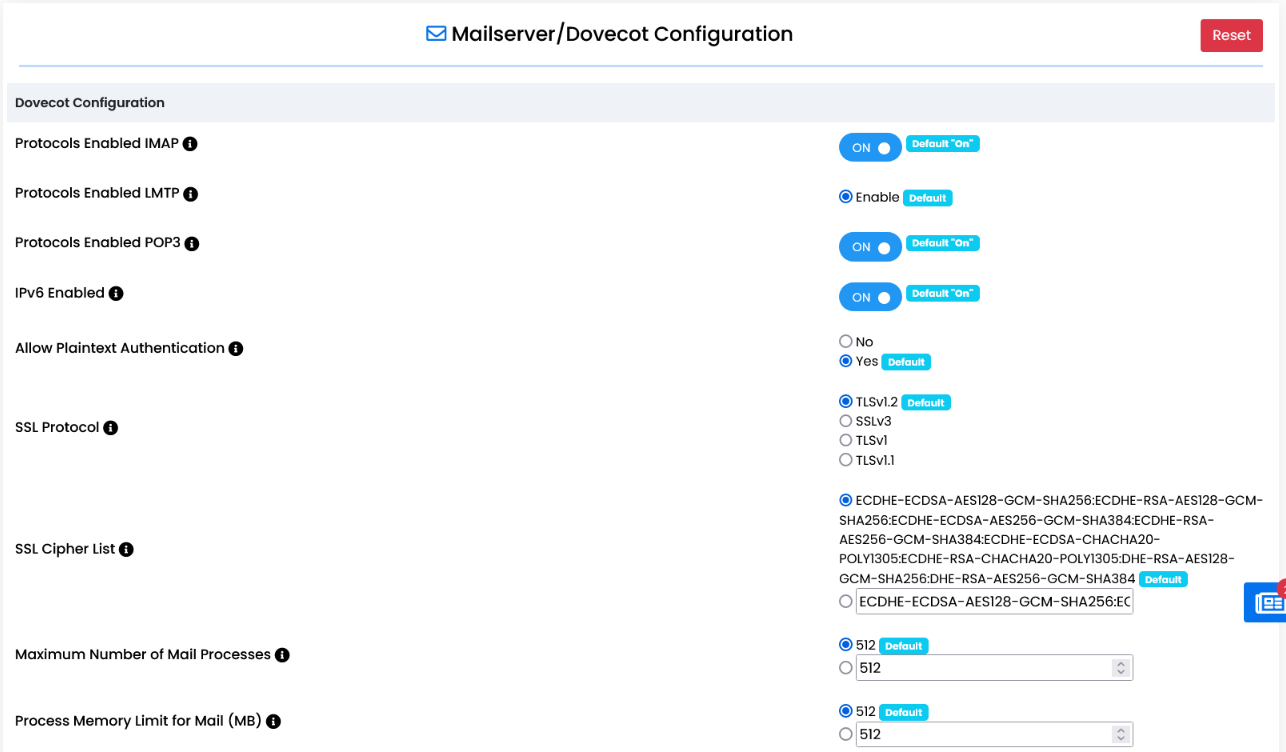
Task: Select SSLv3 as the SSL Protocol
Action: click(846, 421)
